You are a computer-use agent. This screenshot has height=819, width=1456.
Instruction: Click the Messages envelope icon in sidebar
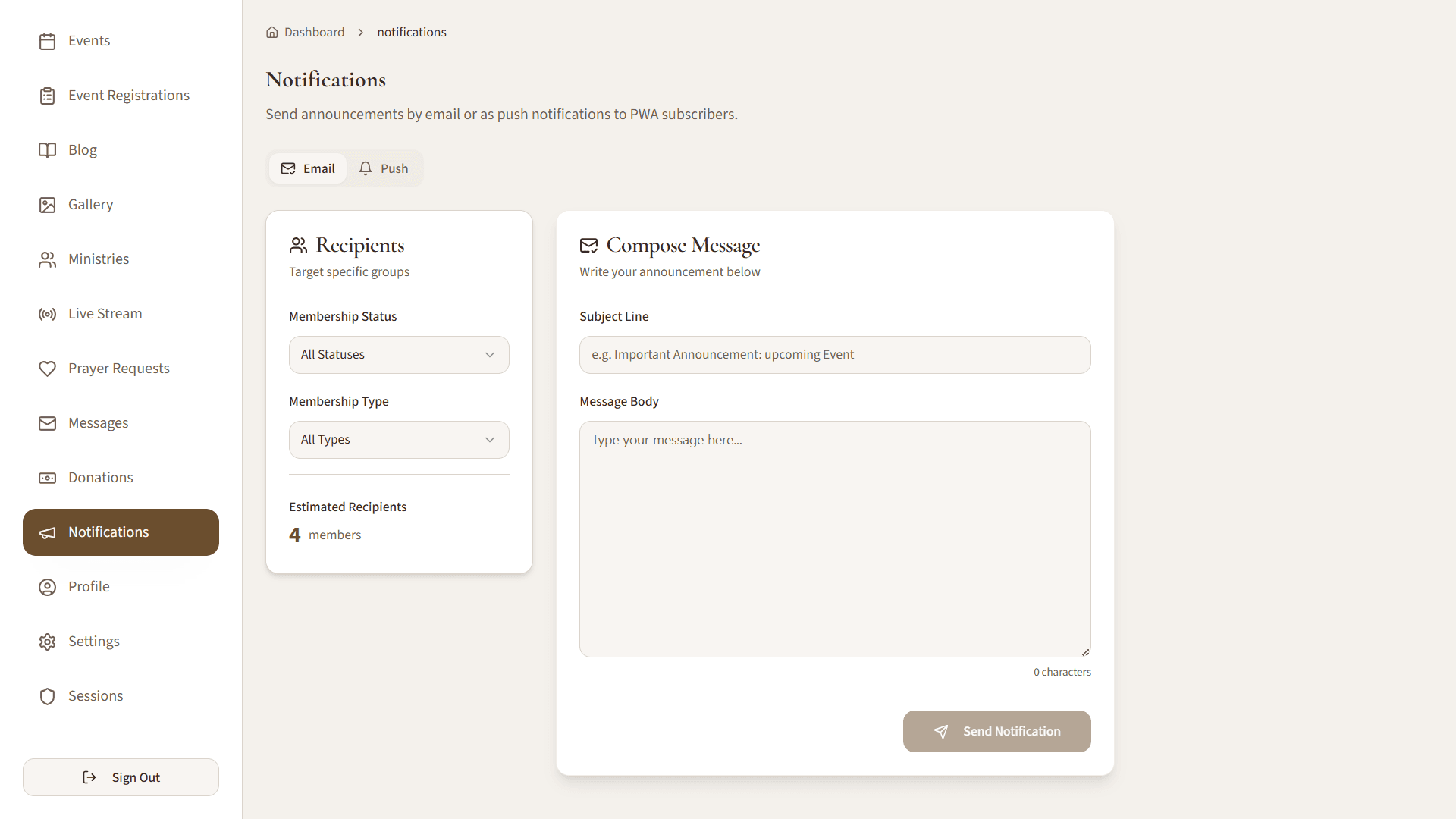[47, 423]
